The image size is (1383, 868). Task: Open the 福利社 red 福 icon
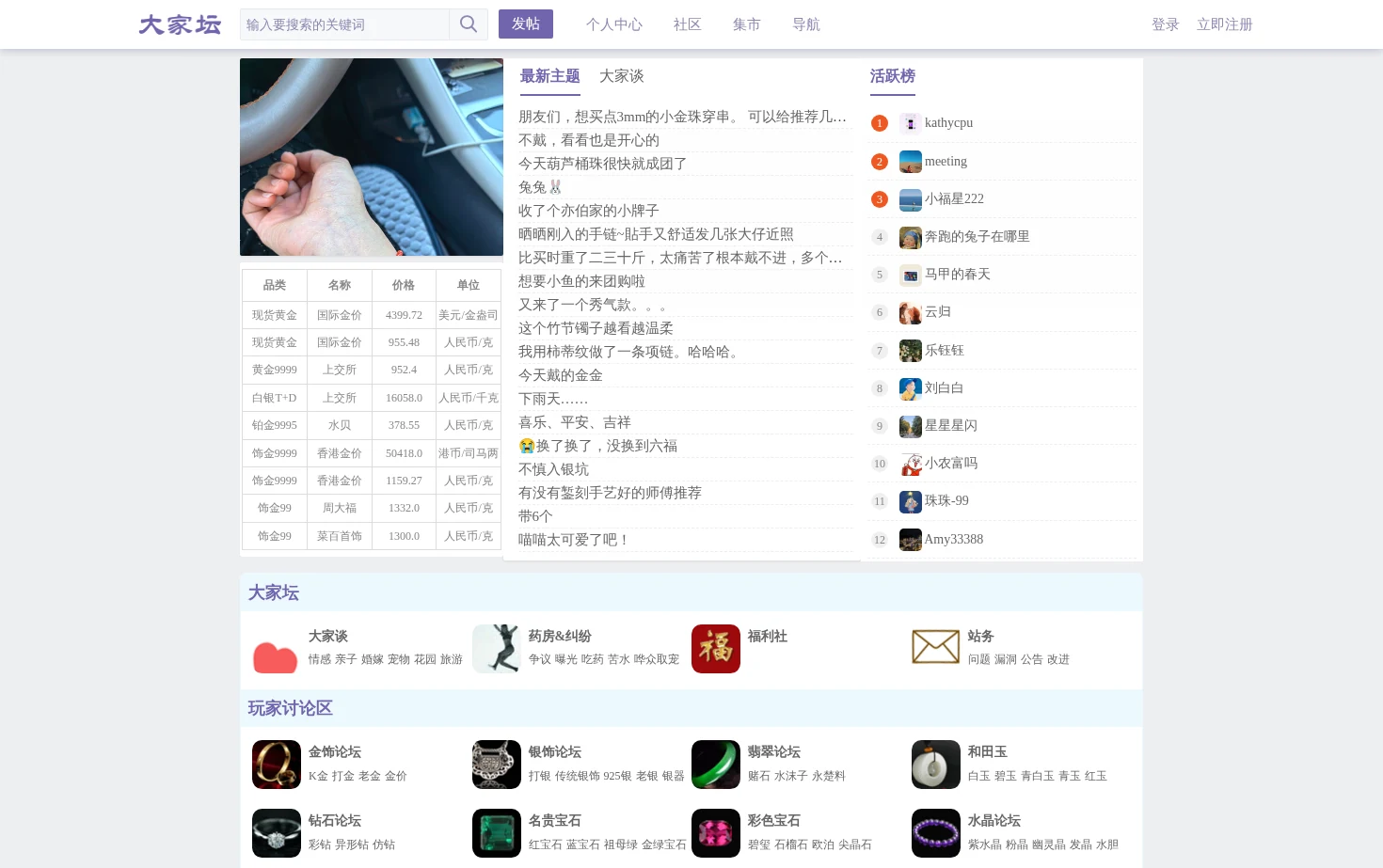716,649
